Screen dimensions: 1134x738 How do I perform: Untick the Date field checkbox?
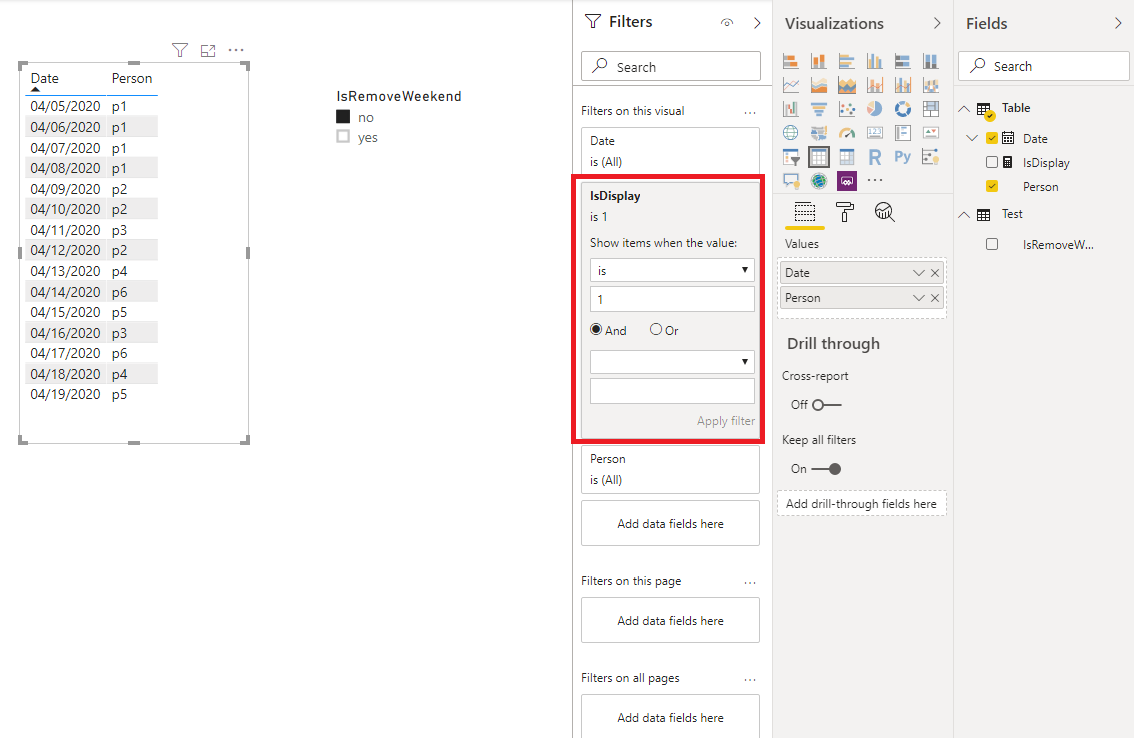click(x=992, y=138)
